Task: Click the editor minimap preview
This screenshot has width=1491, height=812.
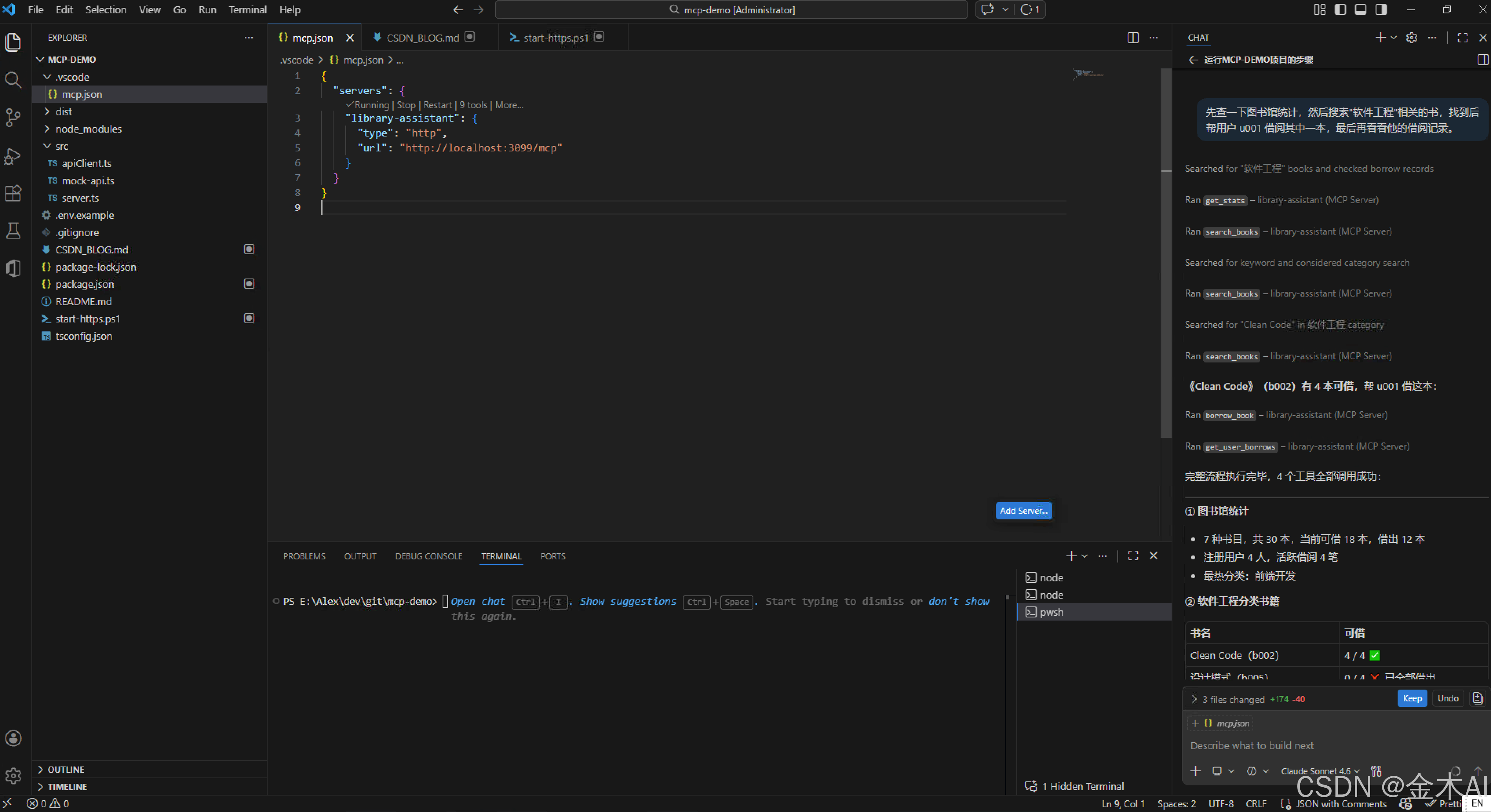Action: [x=1088, y=74]
